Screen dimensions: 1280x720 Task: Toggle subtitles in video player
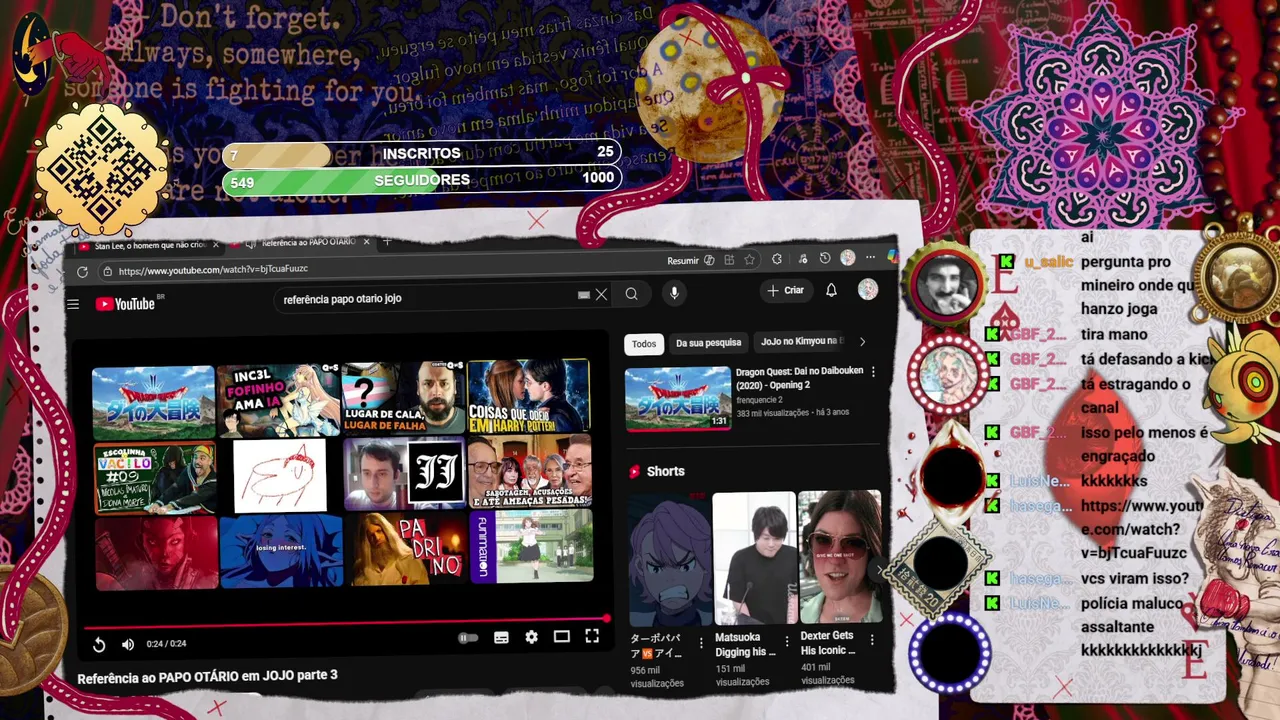click(x=501, y=638)
